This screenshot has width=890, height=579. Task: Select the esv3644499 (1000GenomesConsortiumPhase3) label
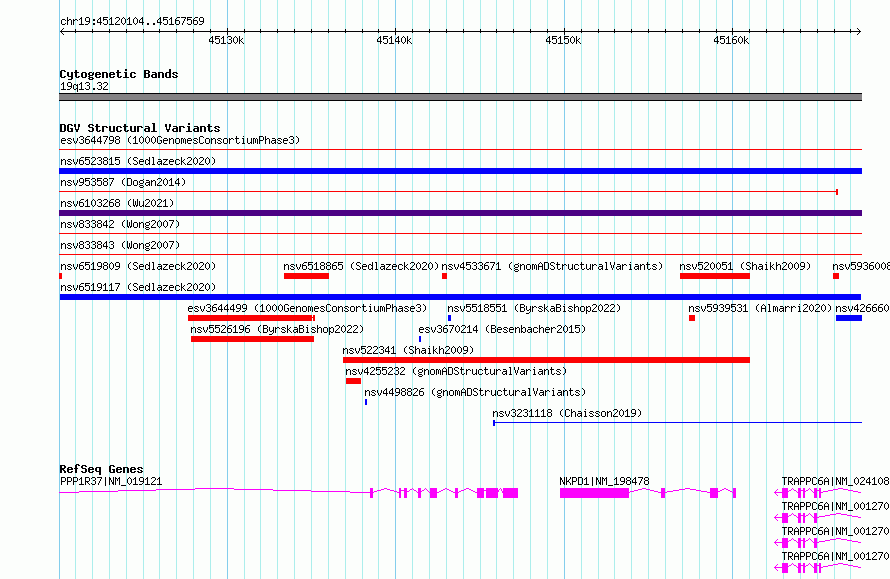click(307, 308)
